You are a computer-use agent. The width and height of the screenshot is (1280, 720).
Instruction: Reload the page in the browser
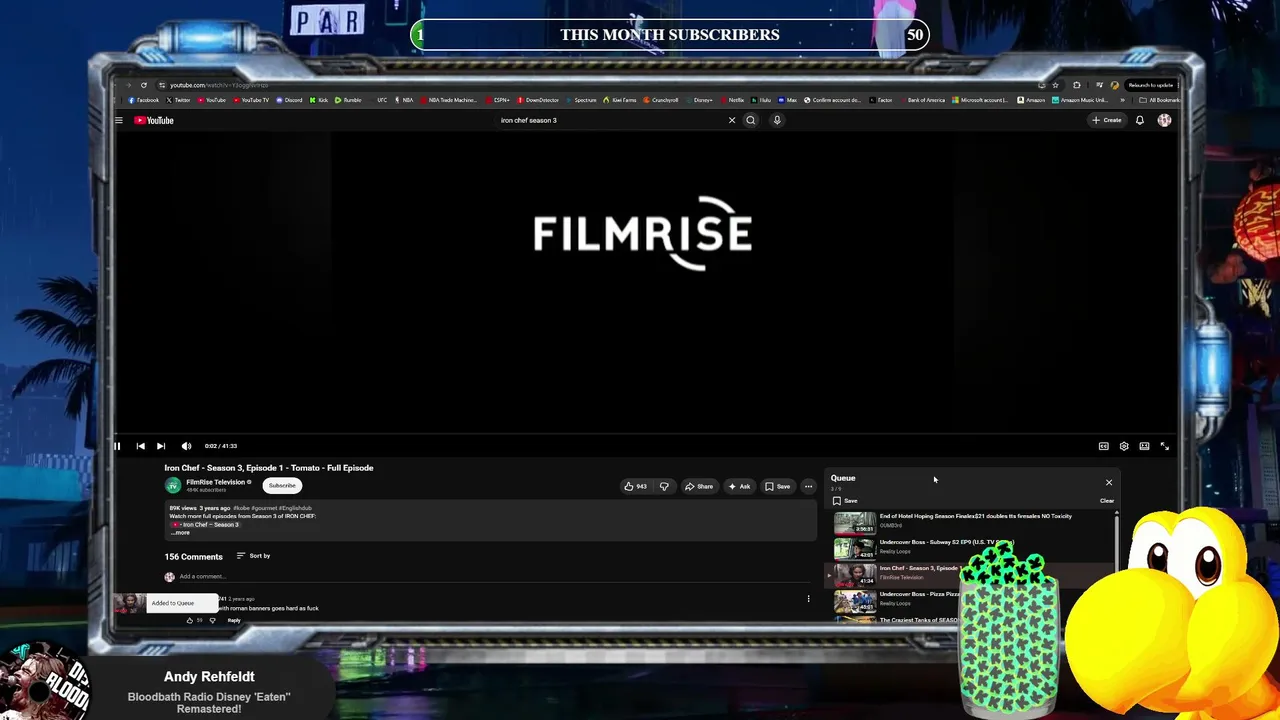(144, 85)
